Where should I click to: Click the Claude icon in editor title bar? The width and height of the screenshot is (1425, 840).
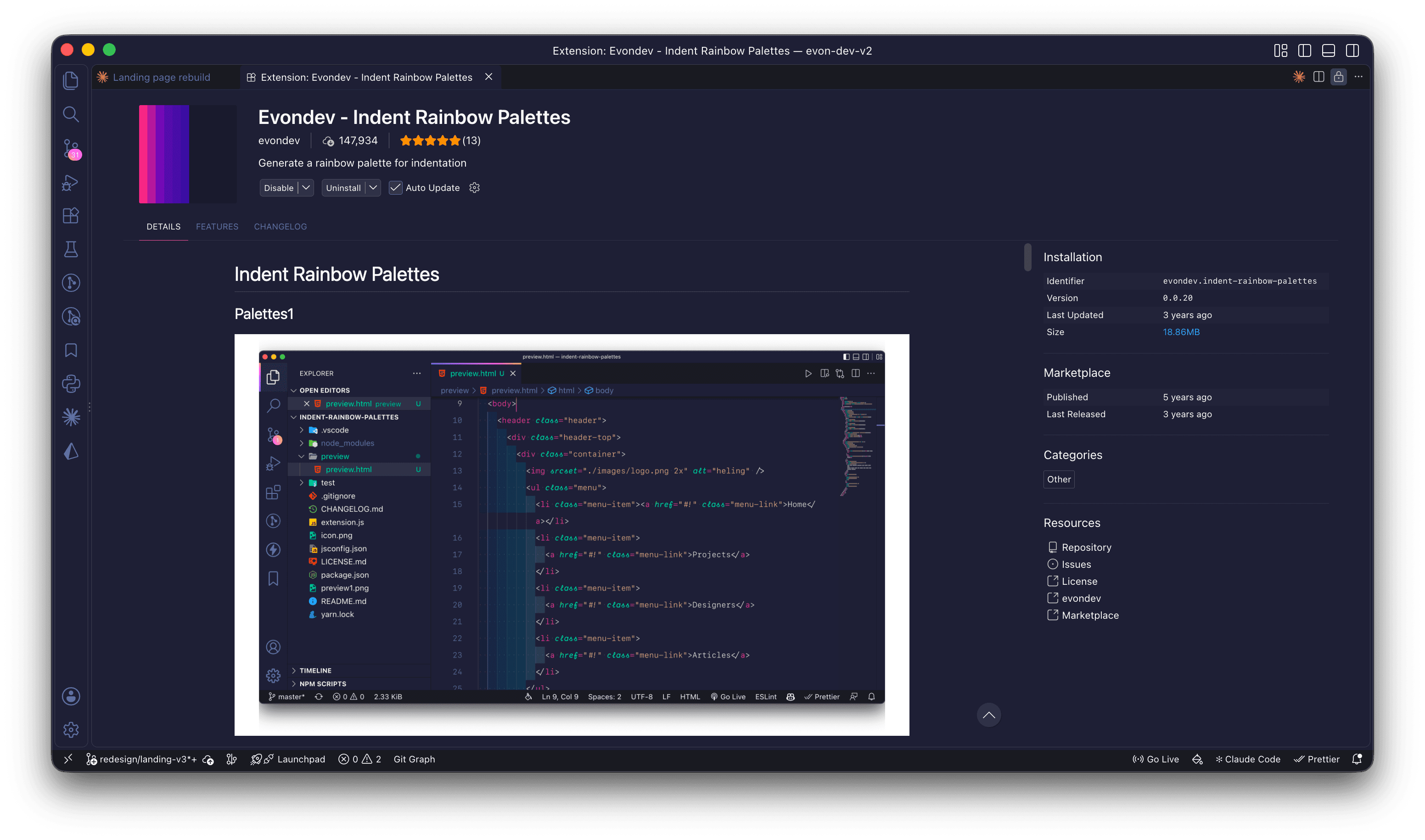[1299, 77]
